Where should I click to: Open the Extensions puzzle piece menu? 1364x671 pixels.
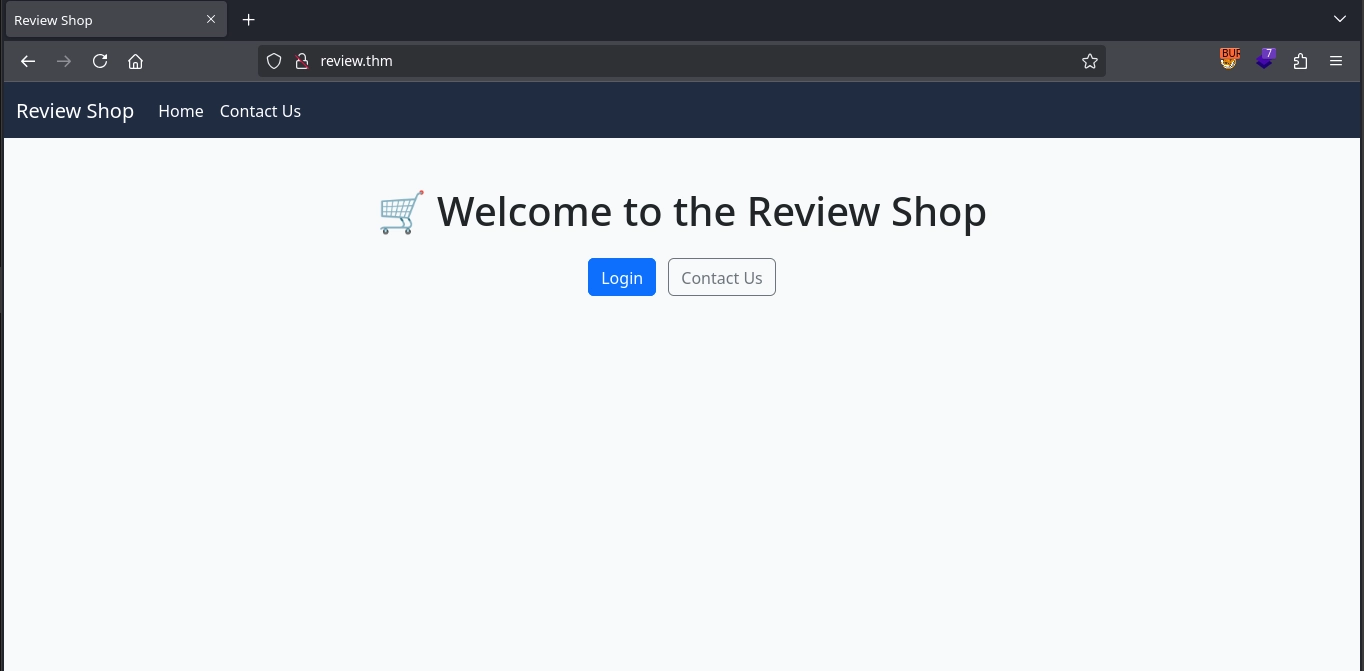(1300, 61)
